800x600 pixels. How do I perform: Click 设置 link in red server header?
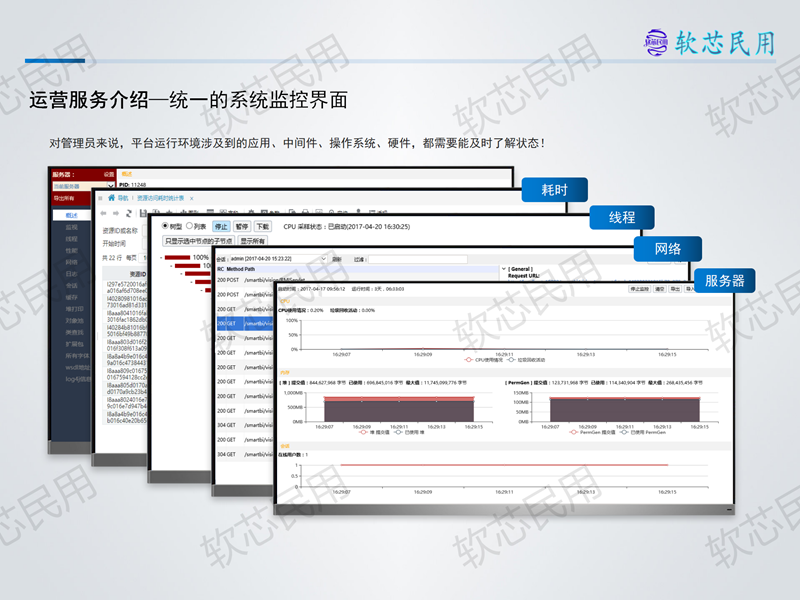tap(109, 174)
